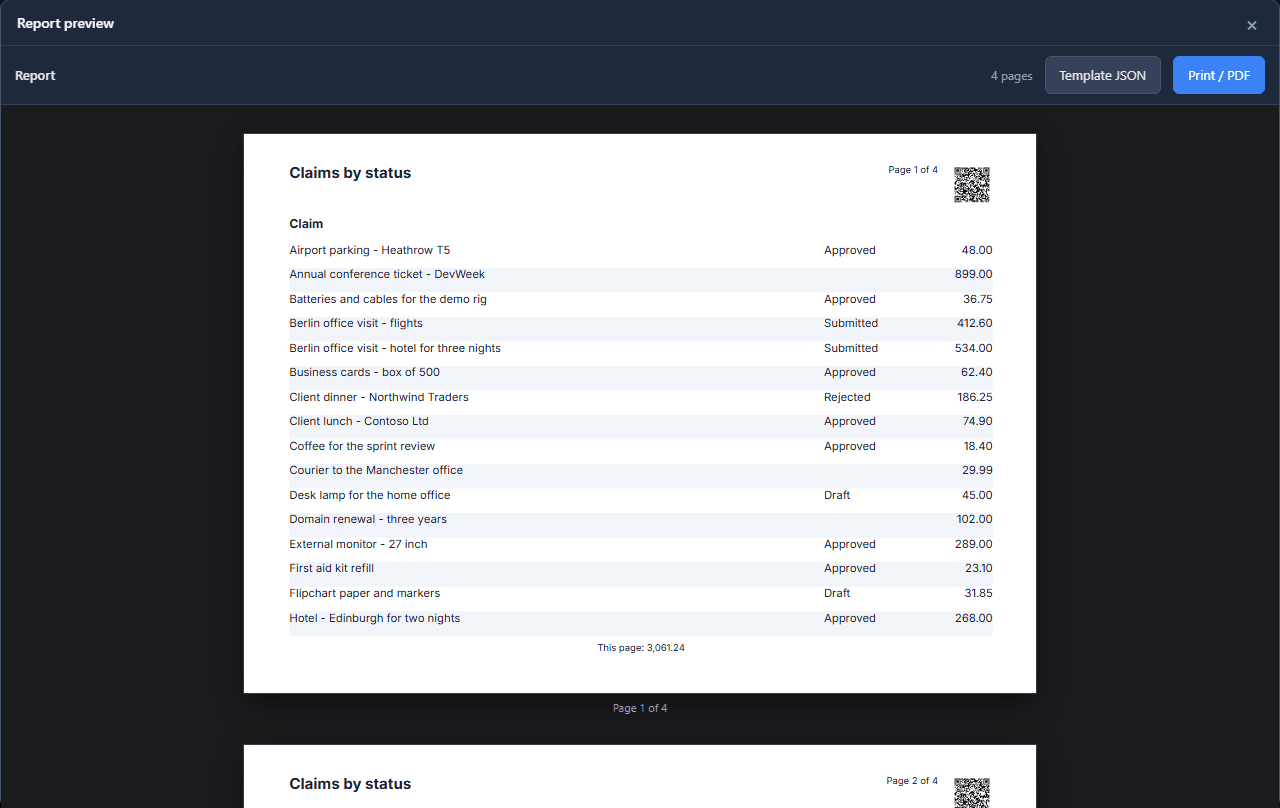Click 'Client dinner - Northwind Traders' claim
Image resolution: width=1280 pixels, height=808 pixels.
point(379,397)
